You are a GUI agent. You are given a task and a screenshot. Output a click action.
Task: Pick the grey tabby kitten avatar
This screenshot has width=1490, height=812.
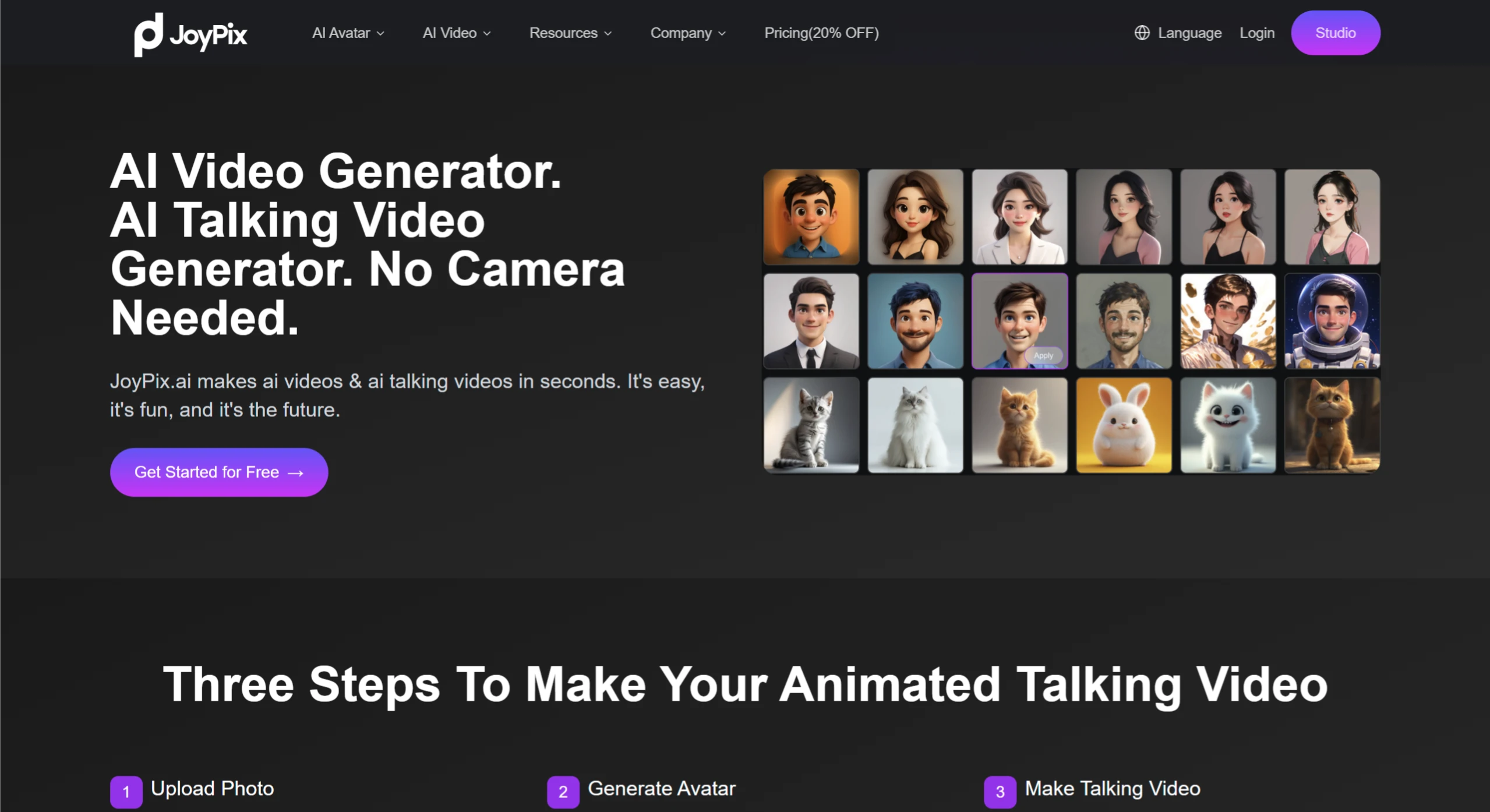811,425
